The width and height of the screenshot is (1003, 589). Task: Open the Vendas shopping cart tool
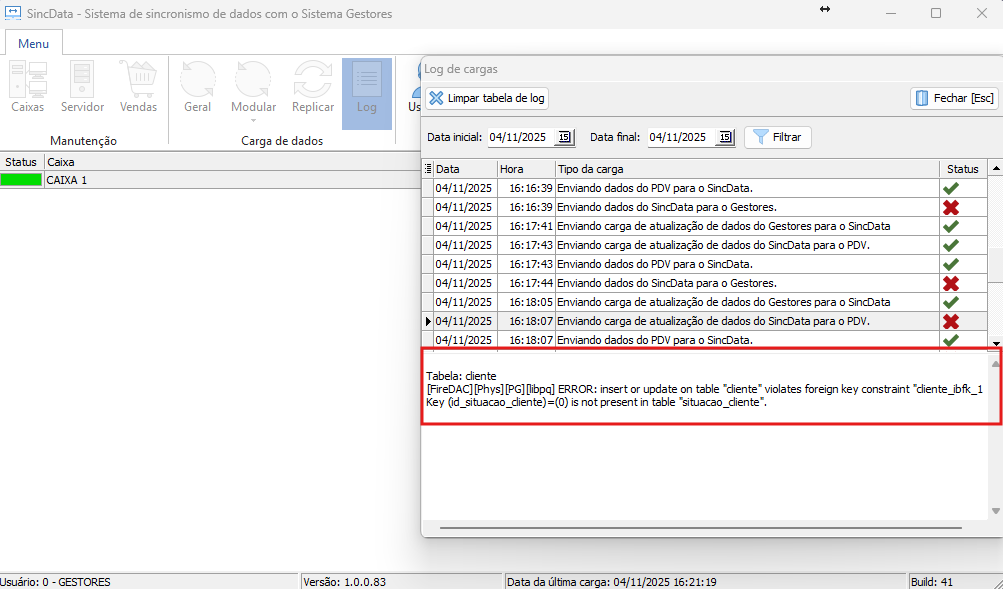click(138, 88)
